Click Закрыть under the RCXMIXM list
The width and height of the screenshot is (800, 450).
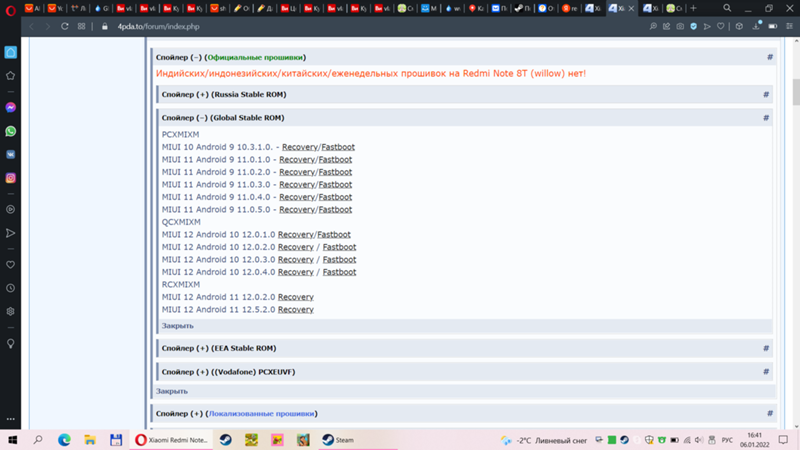click(x=178, y=326)
